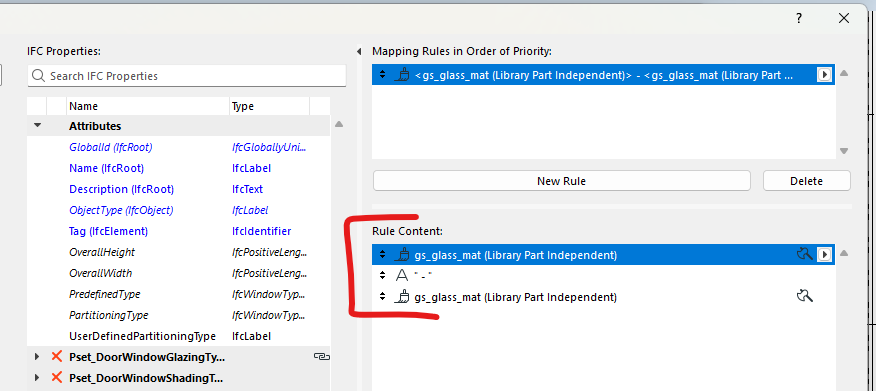
Task: Click the search magnifier icon
Action: click(39, 76)
